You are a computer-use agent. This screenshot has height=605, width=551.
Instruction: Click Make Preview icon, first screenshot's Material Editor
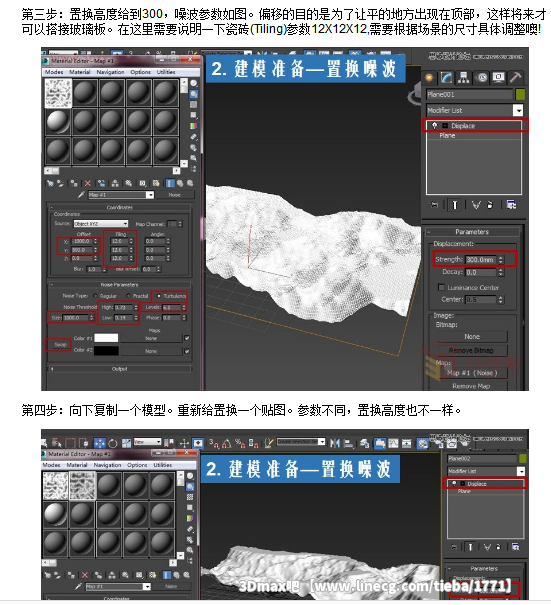point(193,137)
